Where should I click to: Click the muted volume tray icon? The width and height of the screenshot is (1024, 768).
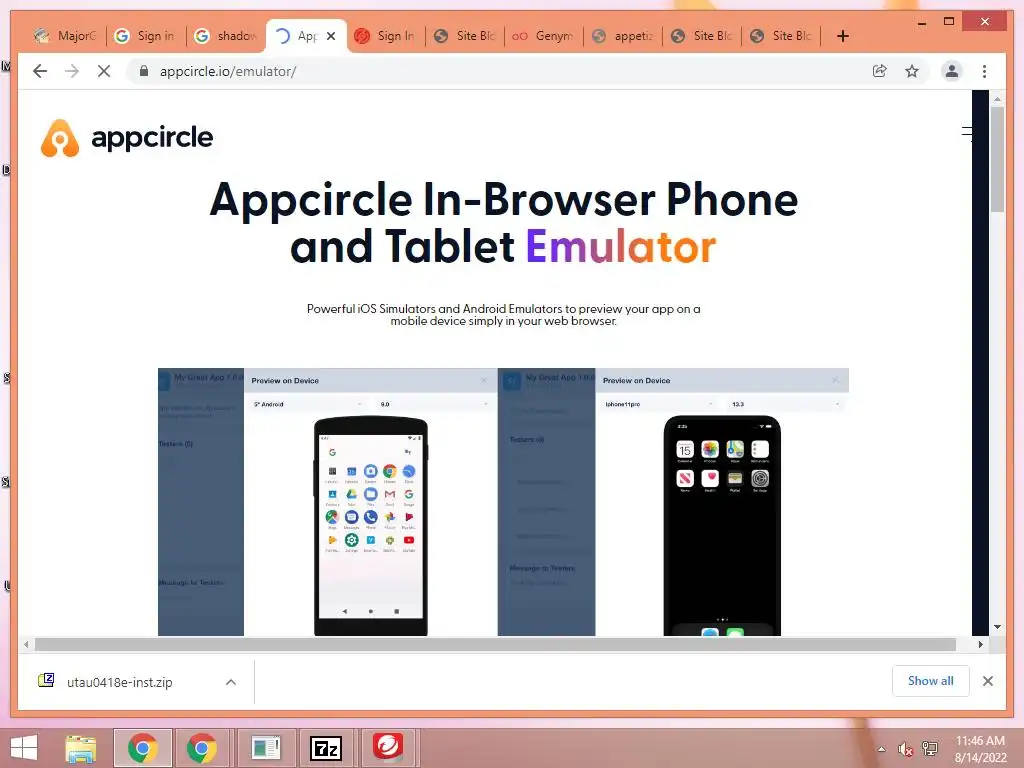[x=905, y=749]
